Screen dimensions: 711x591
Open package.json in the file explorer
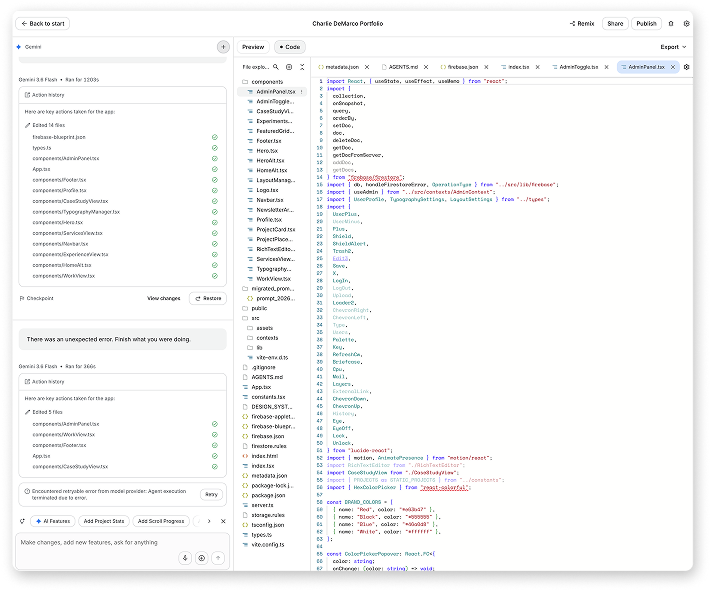coord(268,495)
